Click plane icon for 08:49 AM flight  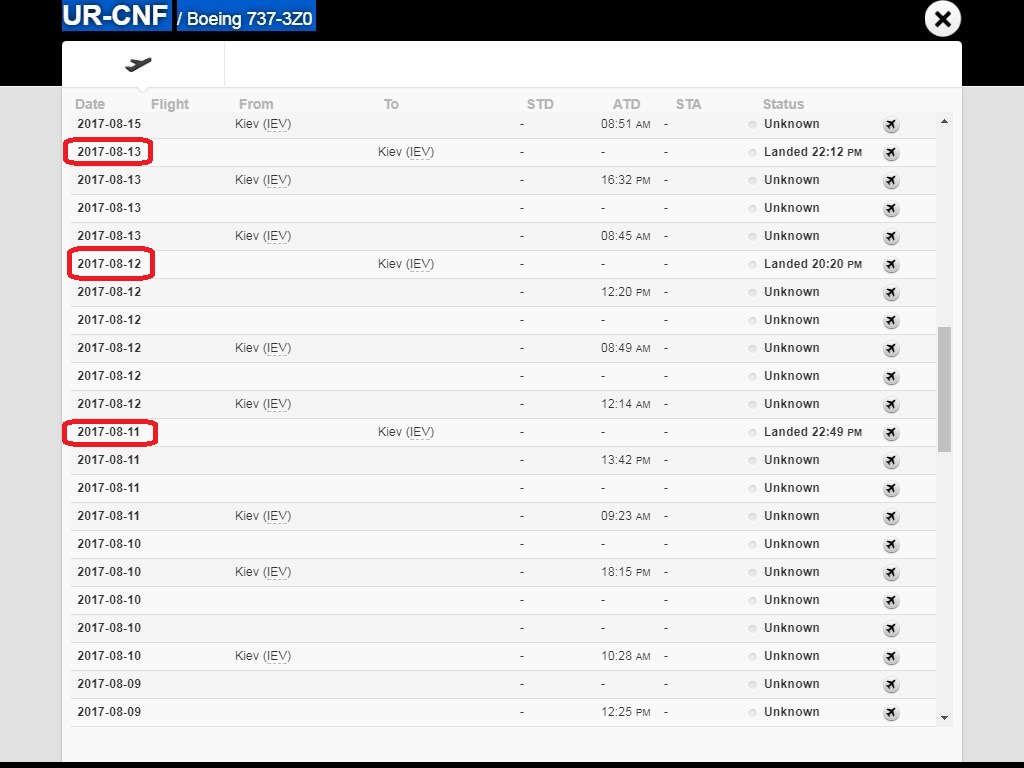[891, 349]
